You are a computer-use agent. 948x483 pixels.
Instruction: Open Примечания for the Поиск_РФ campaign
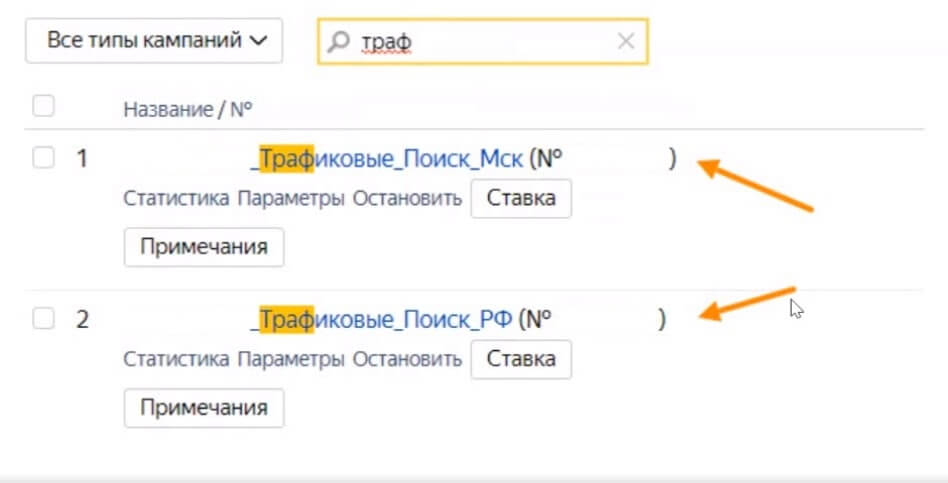[x=204, y=407]
